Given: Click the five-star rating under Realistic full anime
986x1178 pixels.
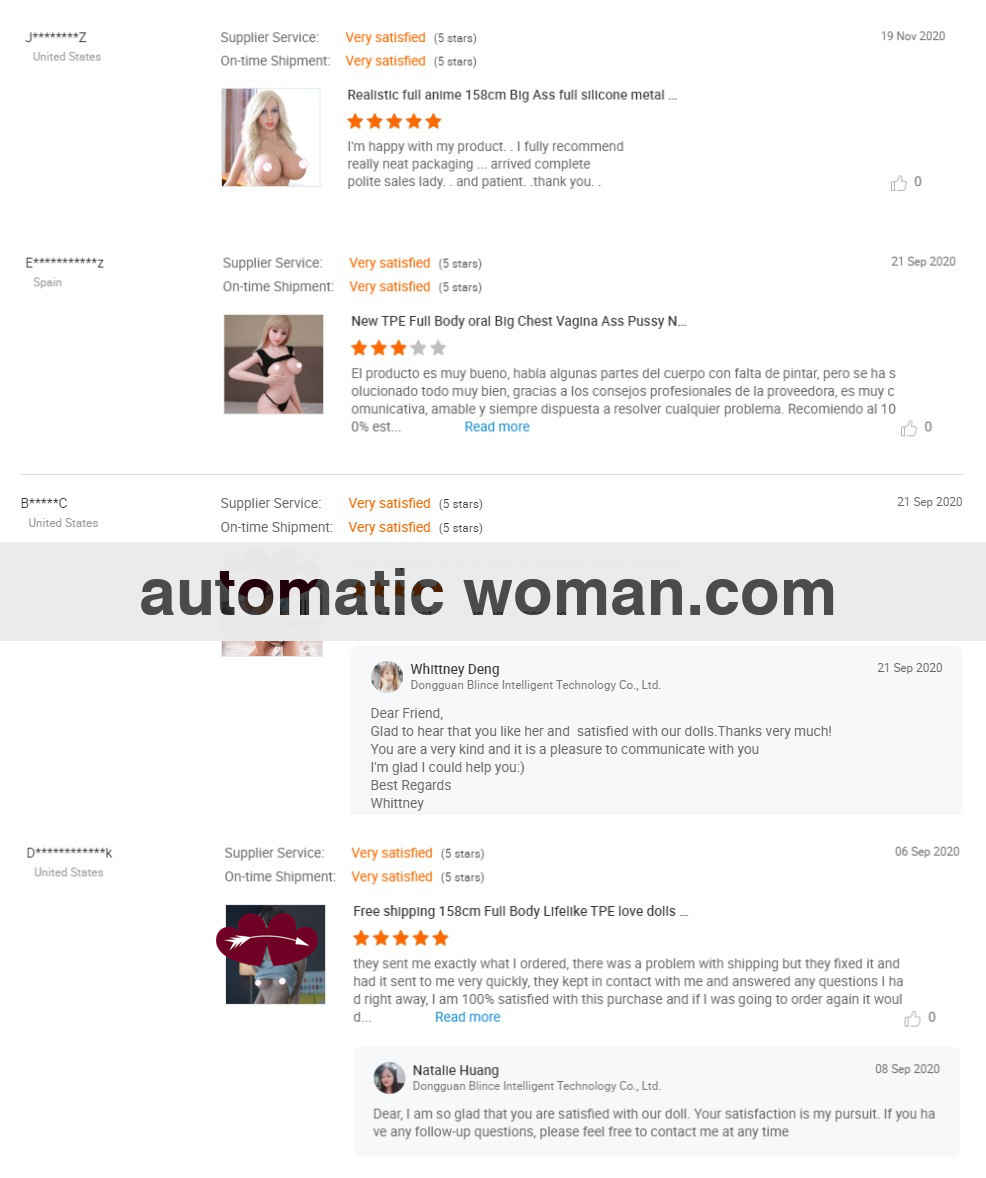Looking at the screenshot, I should coord(394,121).
